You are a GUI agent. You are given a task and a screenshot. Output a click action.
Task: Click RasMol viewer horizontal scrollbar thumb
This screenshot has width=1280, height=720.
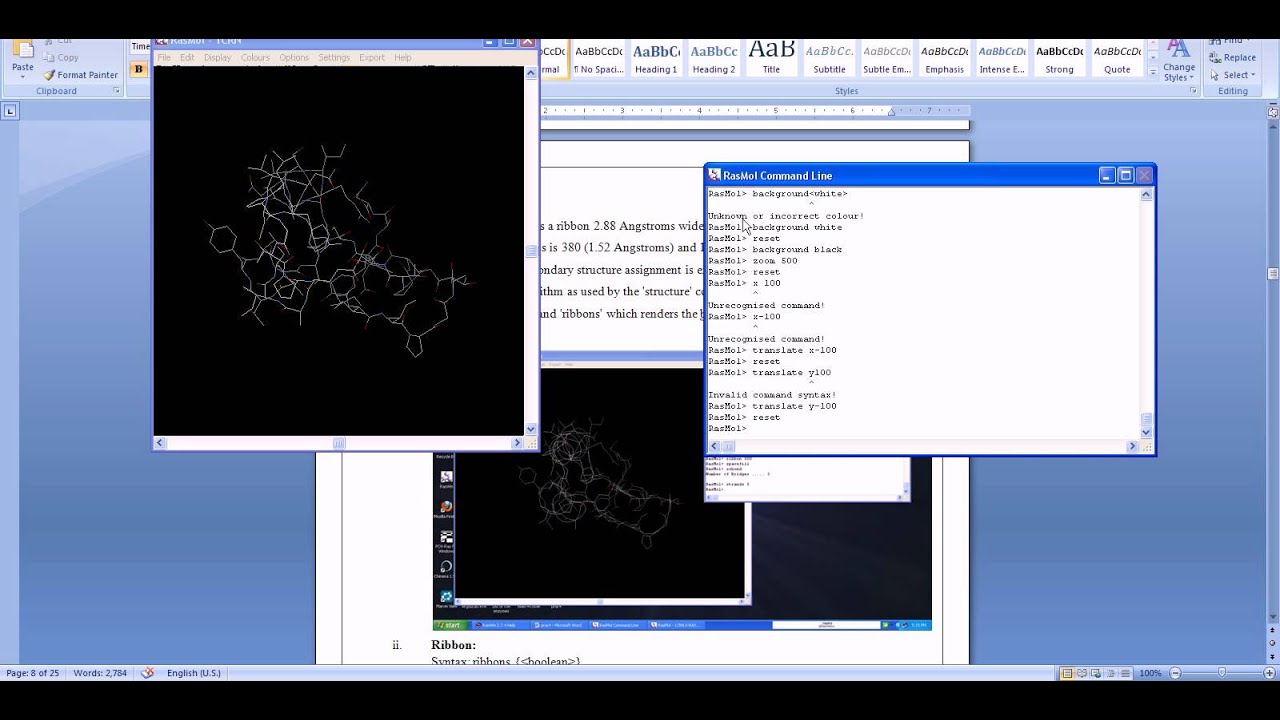(339, 443)
